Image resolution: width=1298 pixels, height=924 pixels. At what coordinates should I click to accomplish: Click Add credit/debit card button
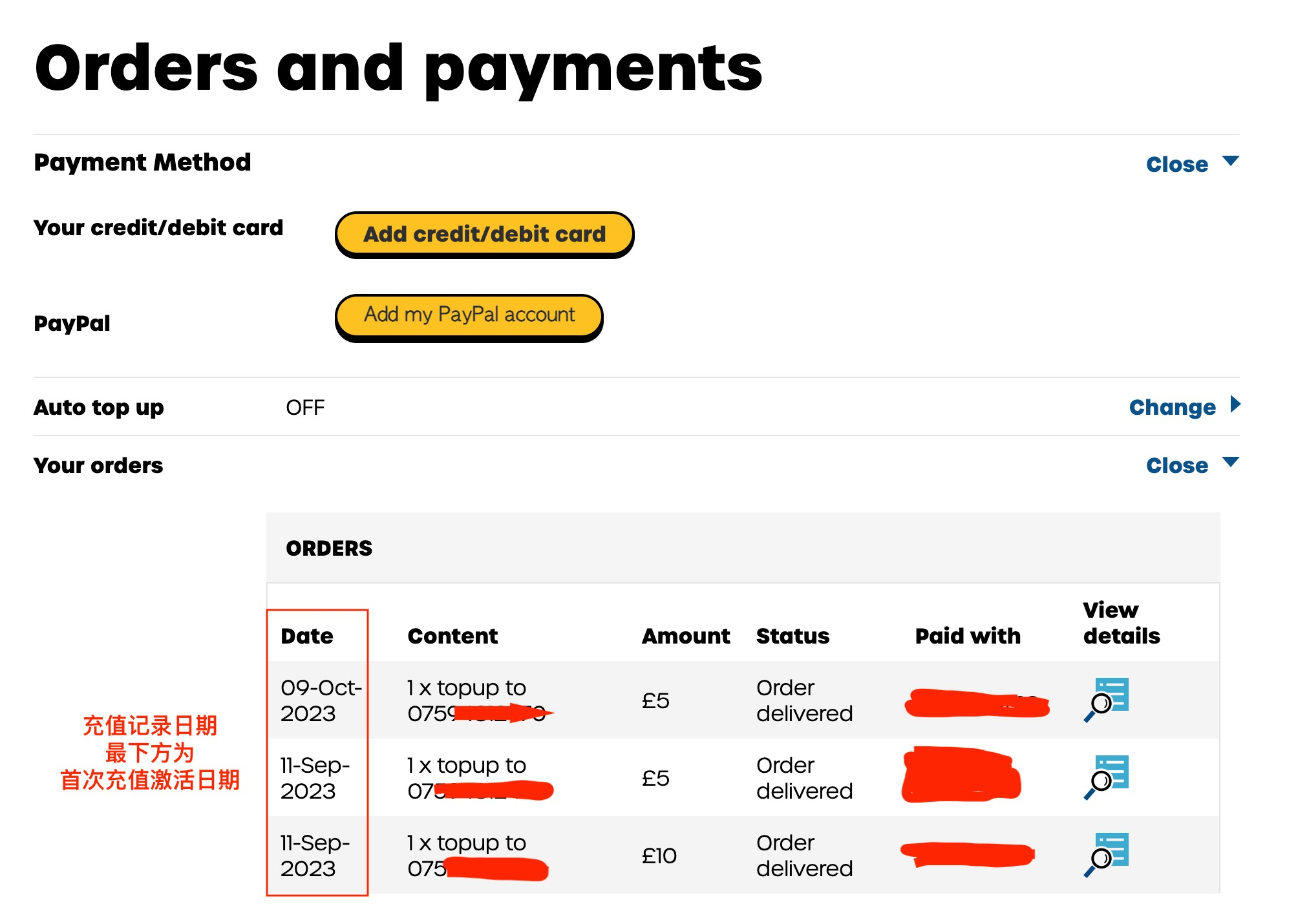tap(484, 234)
